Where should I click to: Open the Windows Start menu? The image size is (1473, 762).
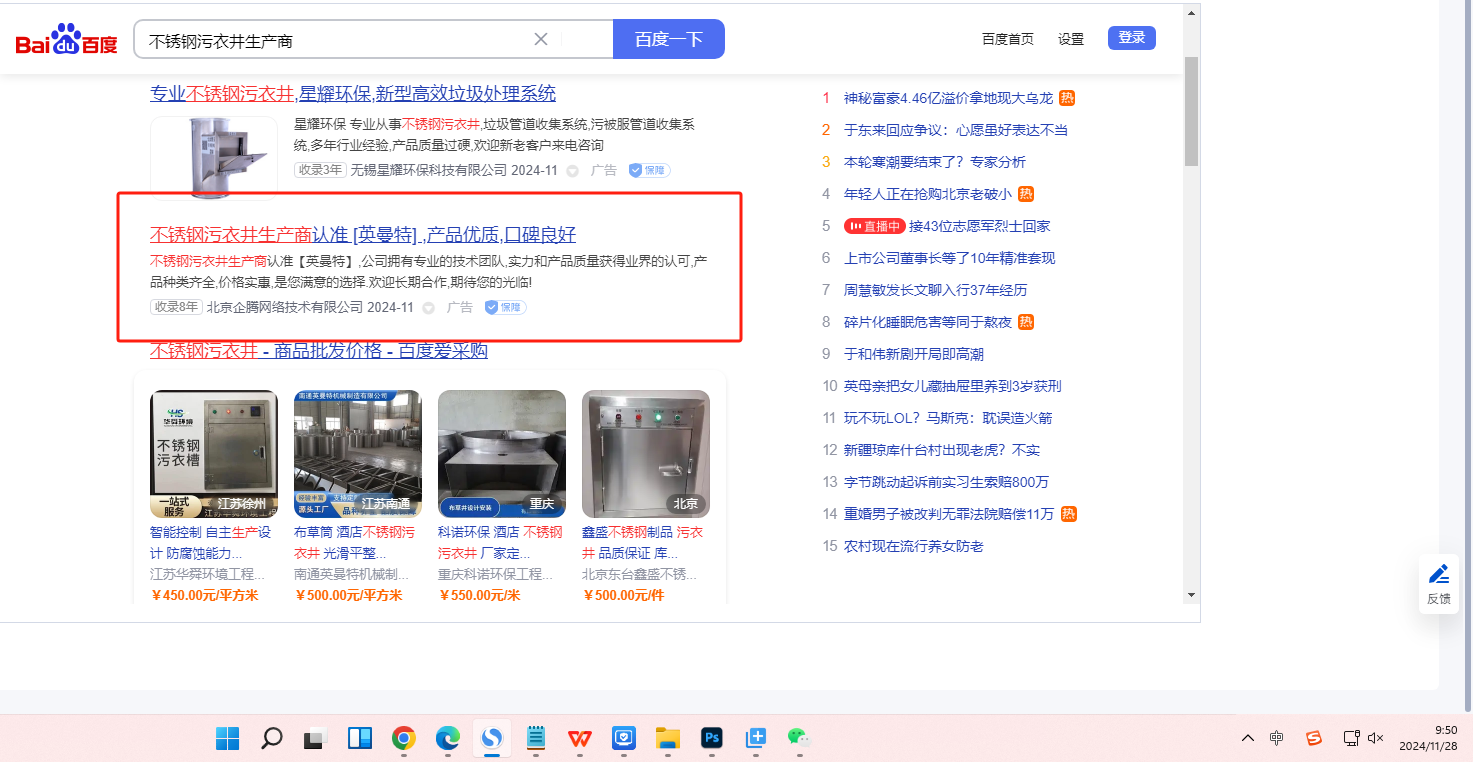(228, 739)
